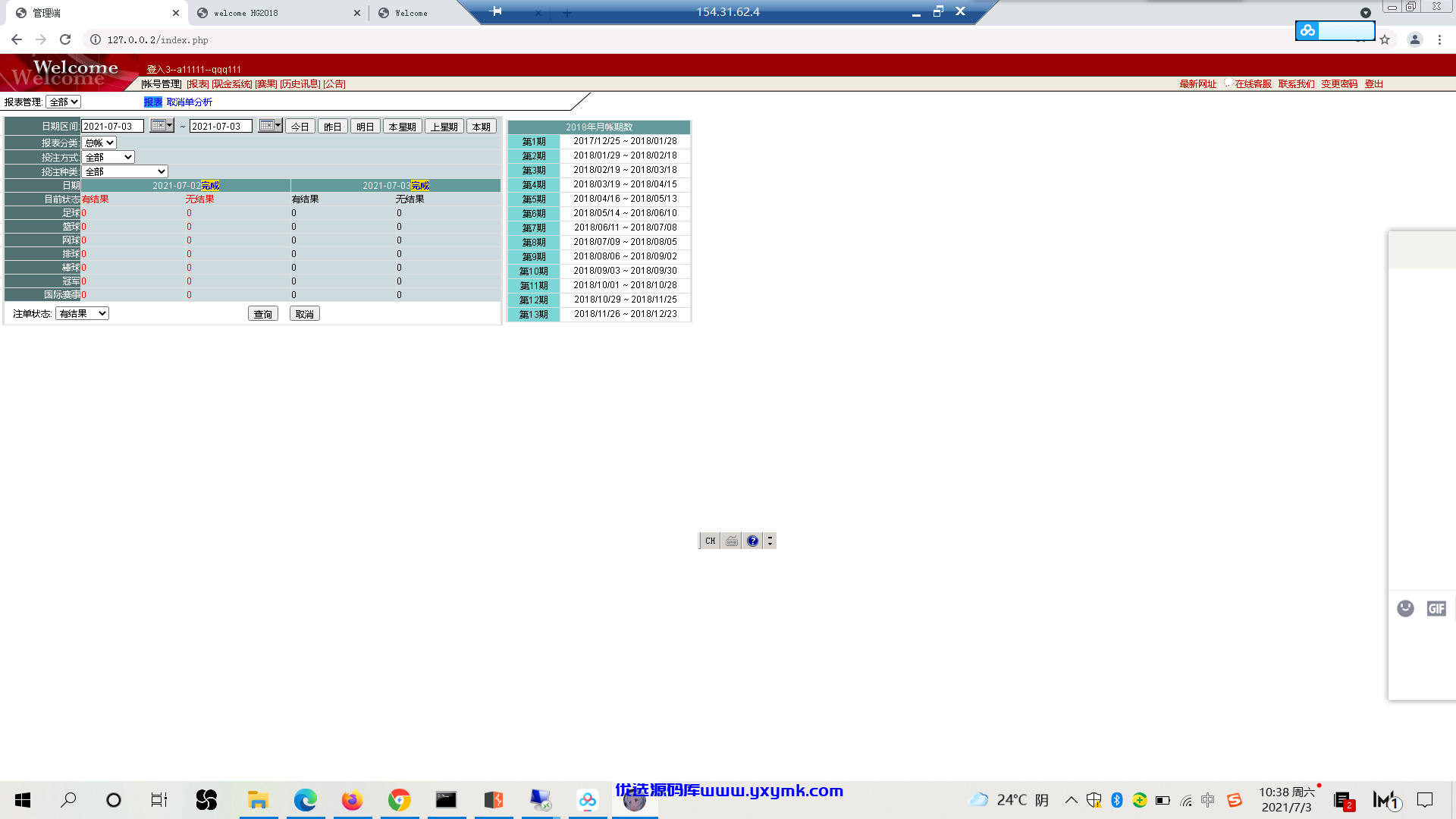Screen dimensions: 1456x819
Task: Expand the 报表分类 dropdown showing 总帐
Action: (x=99, y=143)
